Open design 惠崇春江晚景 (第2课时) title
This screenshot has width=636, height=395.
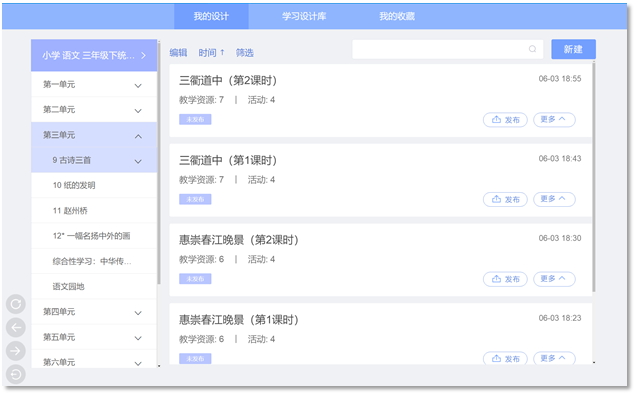[x=239, y=240]
